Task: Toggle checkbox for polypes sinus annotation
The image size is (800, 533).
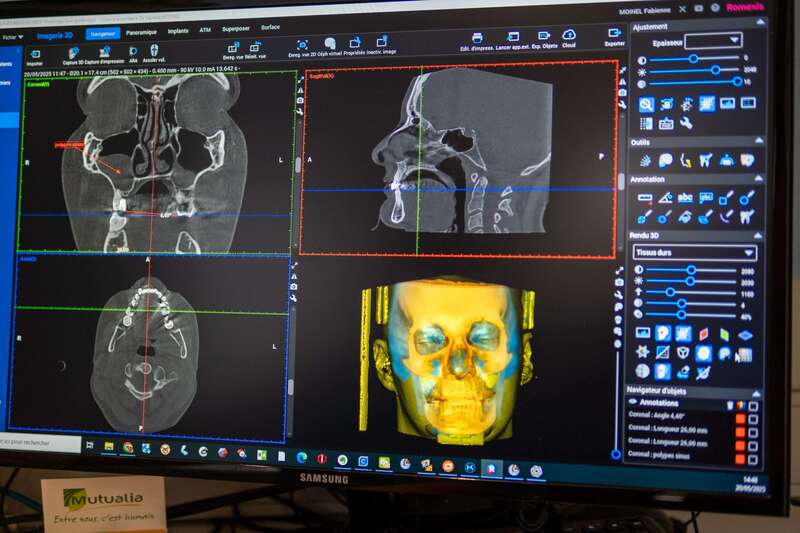Action: coord(753,459)
